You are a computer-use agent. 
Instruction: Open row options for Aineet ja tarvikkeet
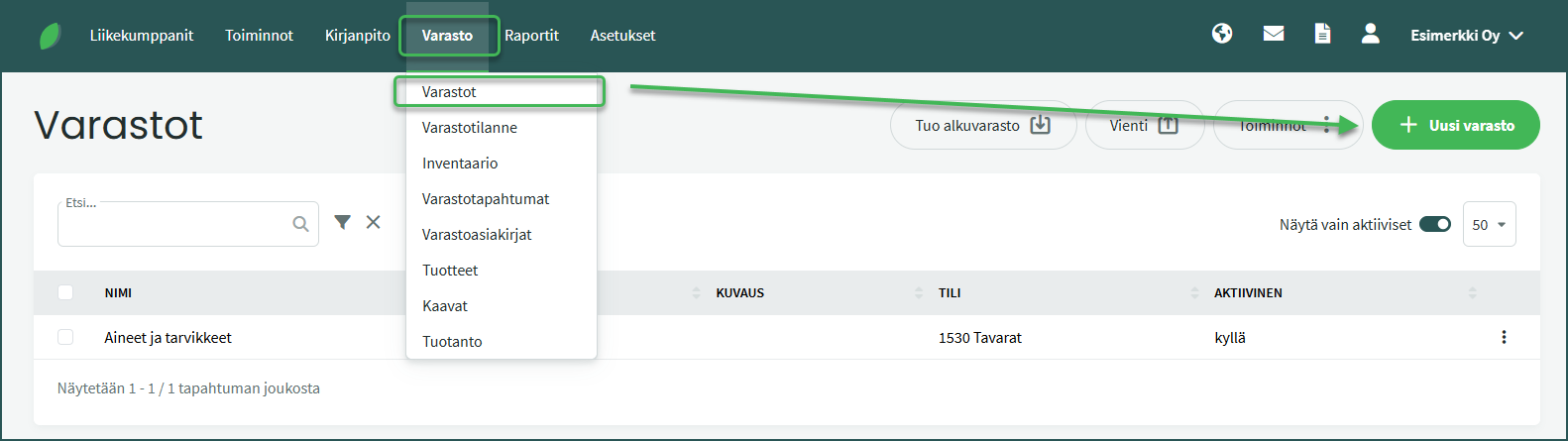pyautogui.click(x=1504, y=337)
